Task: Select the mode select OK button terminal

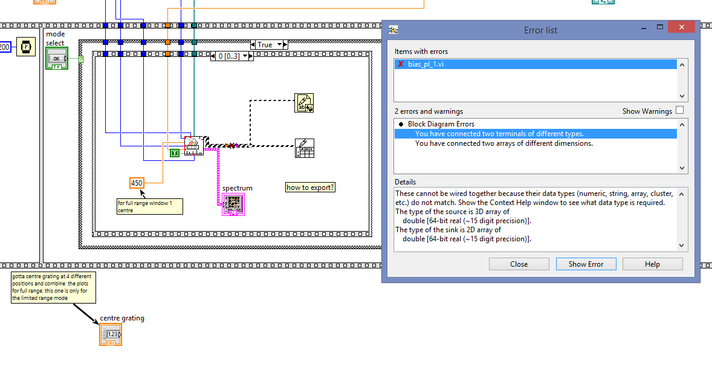Action: pyautogui.click(x=57, y=59)
